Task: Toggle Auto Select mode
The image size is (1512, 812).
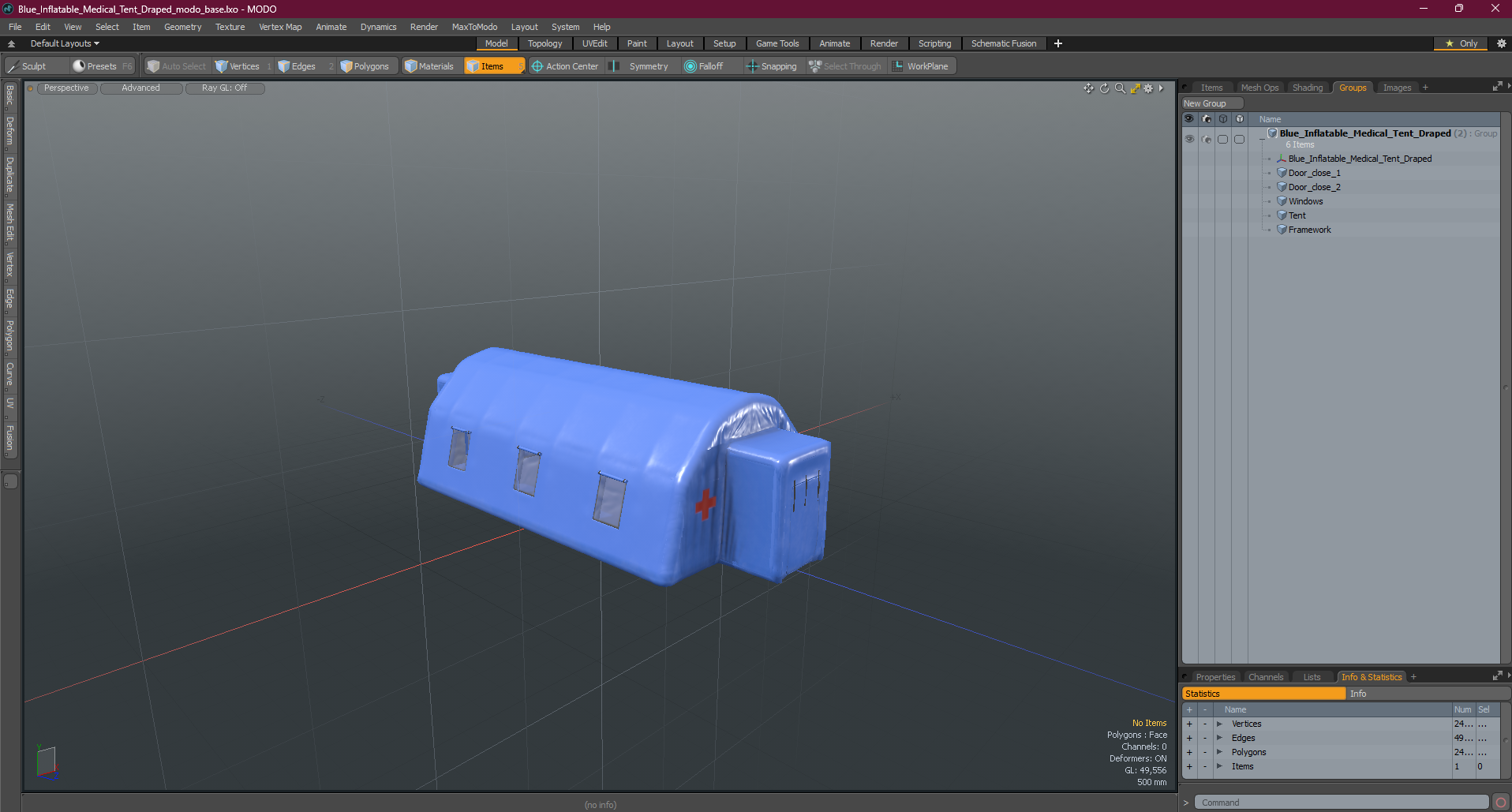Action: (x=177, y=66)
